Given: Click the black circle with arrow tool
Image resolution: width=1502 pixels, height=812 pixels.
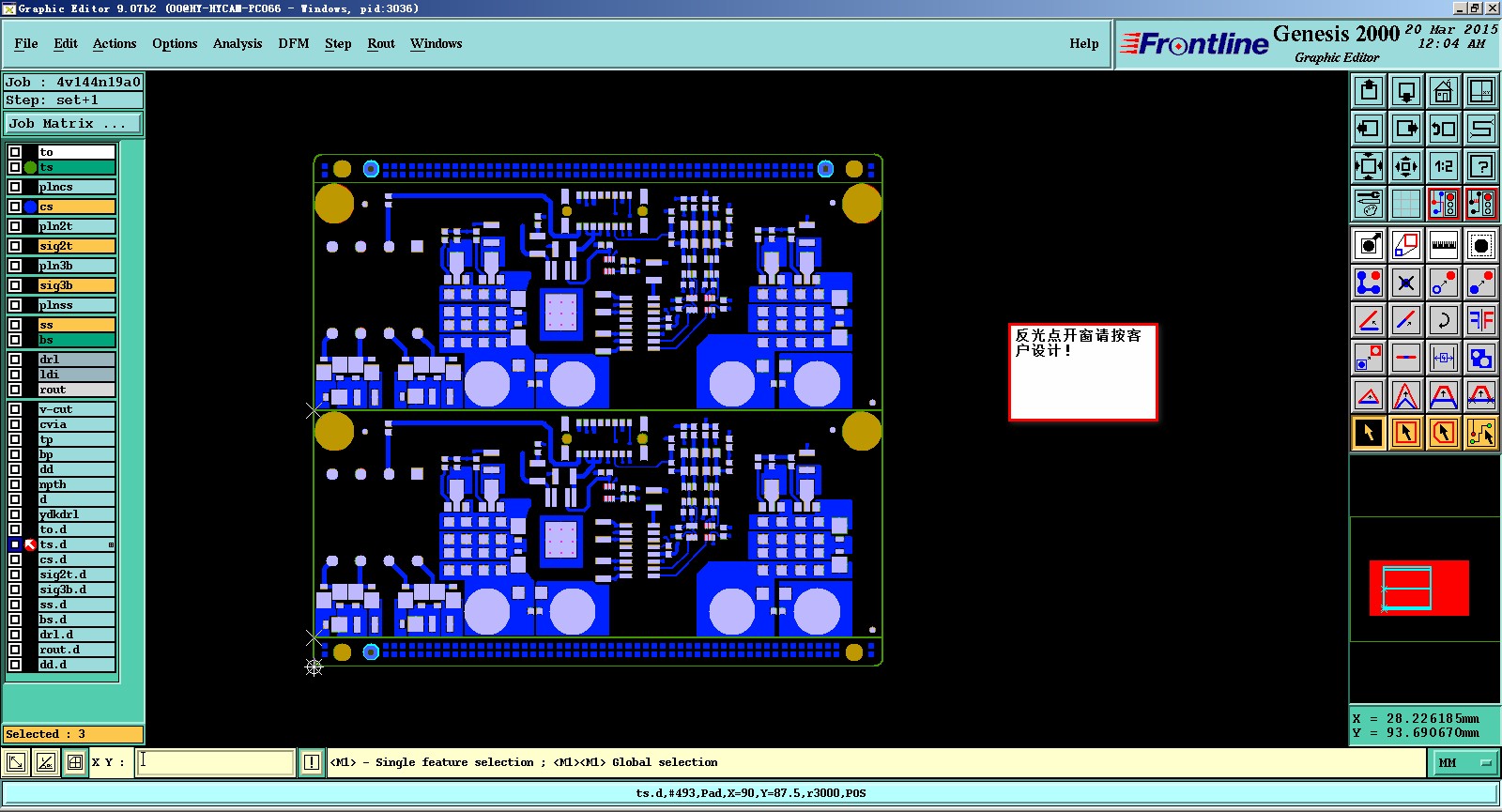Looking at the screenshot, I should tap(1369, 245).
